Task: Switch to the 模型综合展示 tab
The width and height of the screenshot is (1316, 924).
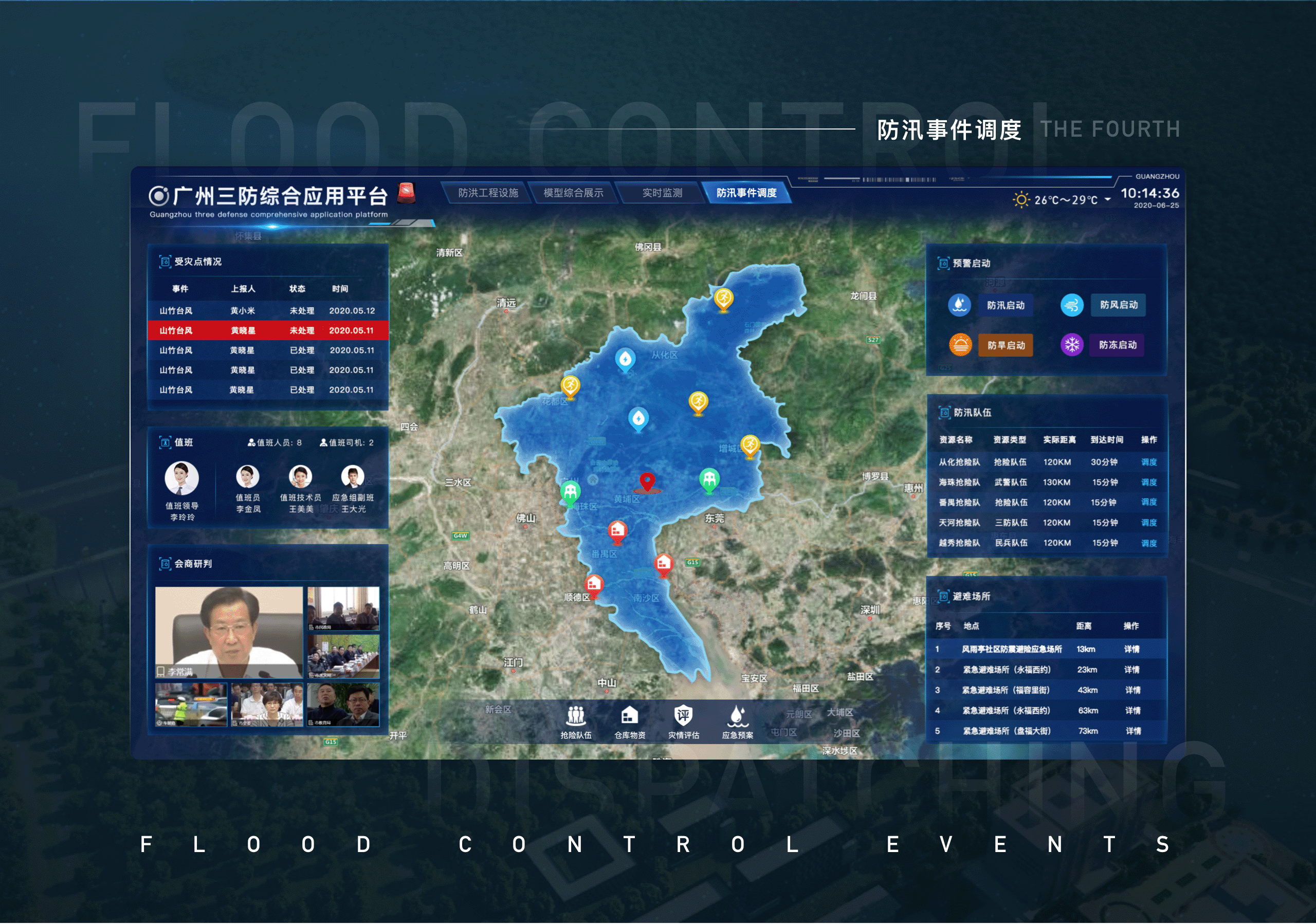Action: click(x=573, y=193)
